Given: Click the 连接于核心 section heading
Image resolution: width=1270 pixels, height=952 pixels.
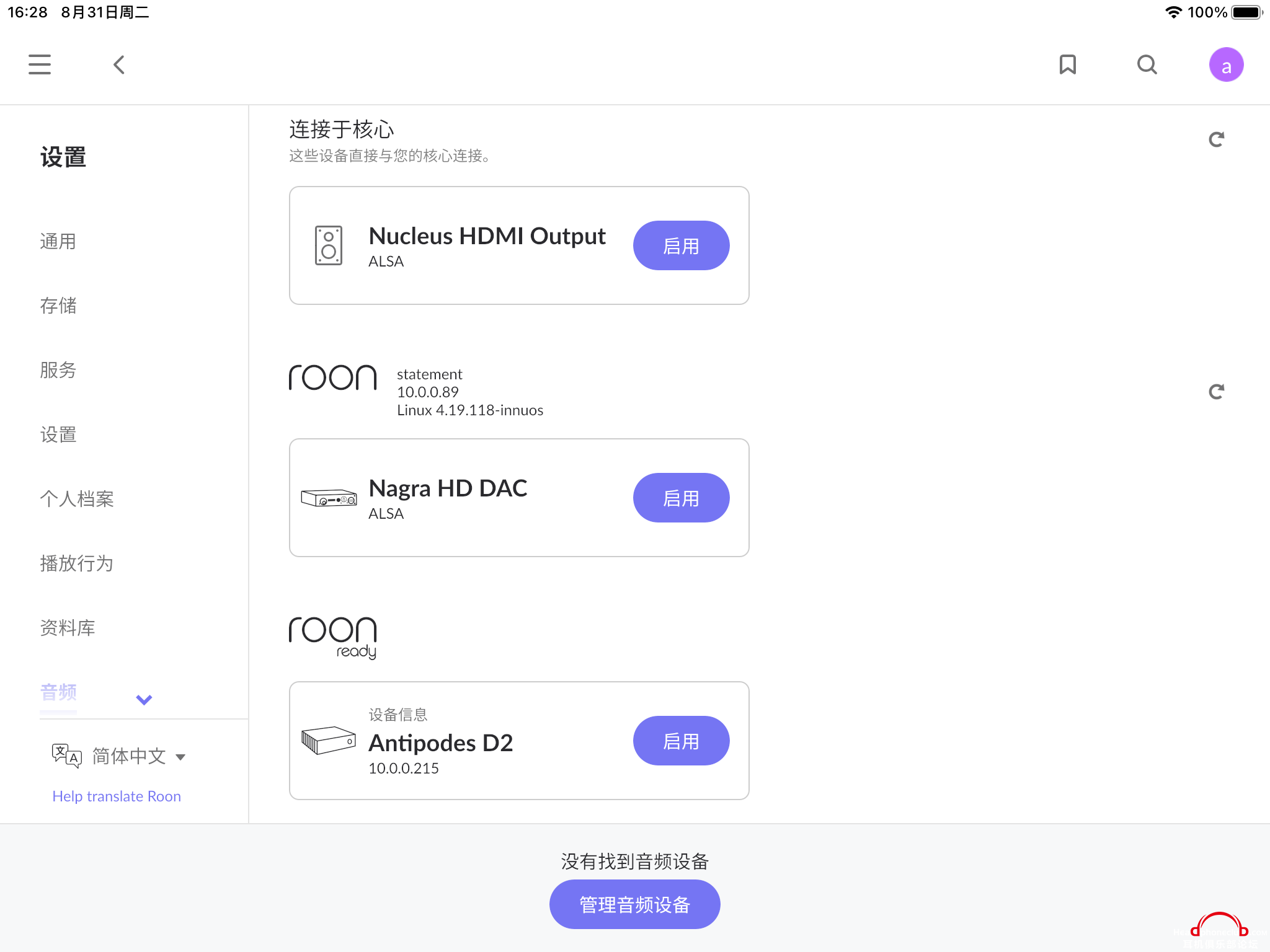Looking at the screenshot, I should tap(341, 130).
